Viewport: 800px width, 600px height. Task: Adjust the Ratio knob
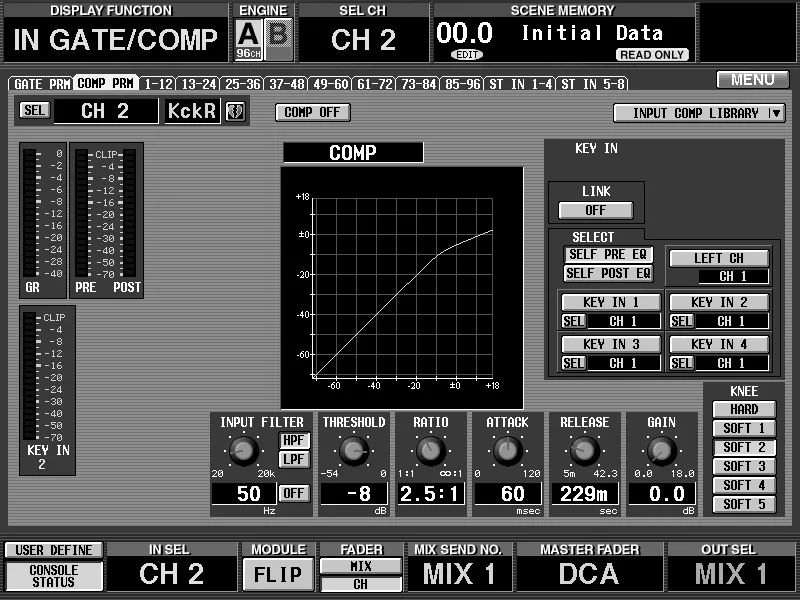(x=431, y=451)
